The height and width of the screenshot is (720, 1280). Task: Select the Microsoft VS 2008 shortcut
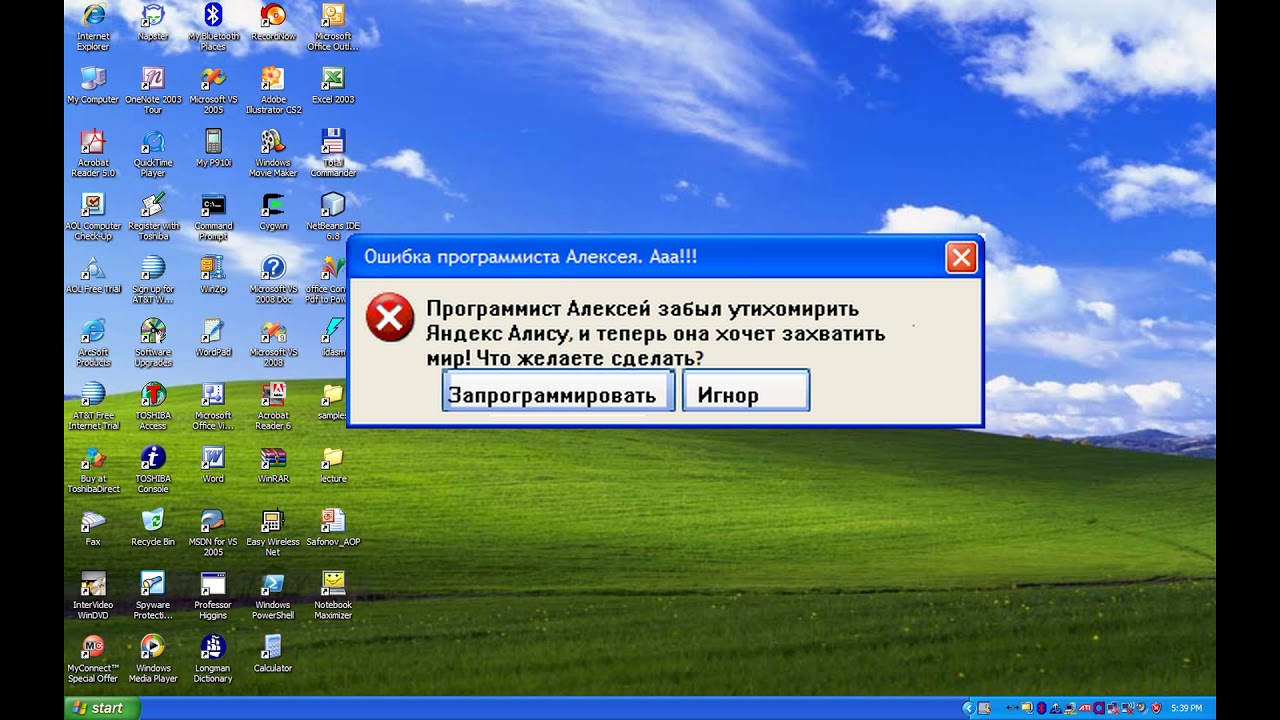pos(273,342)
